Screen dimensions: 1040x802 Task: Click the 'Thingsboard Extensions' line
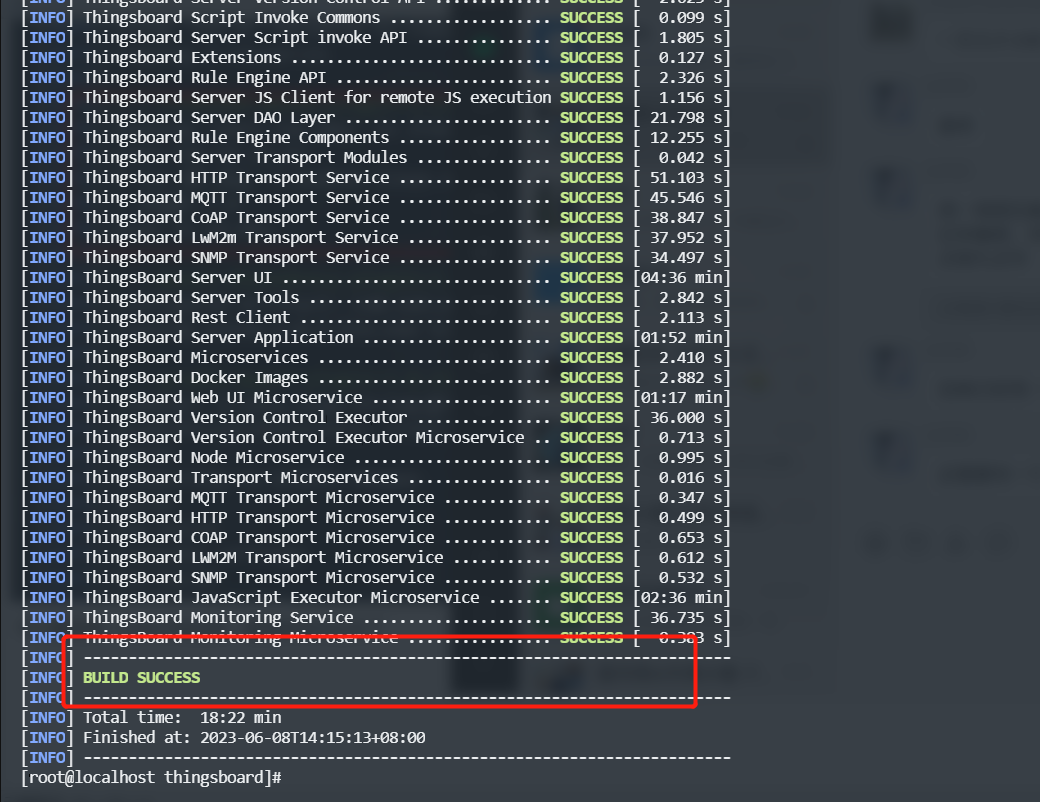375,58
